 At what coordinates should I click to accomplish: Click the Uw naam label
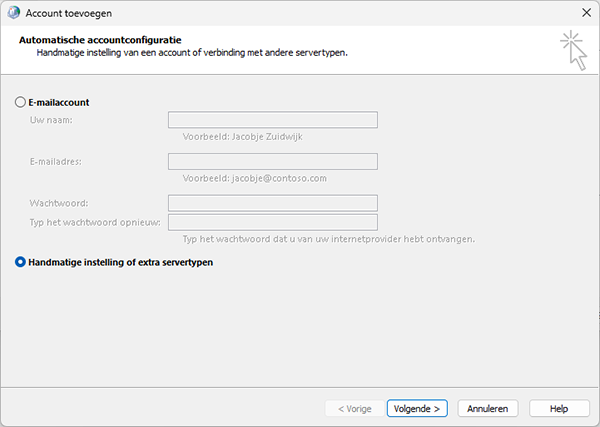pyautogui.click(x=51, y=120)
